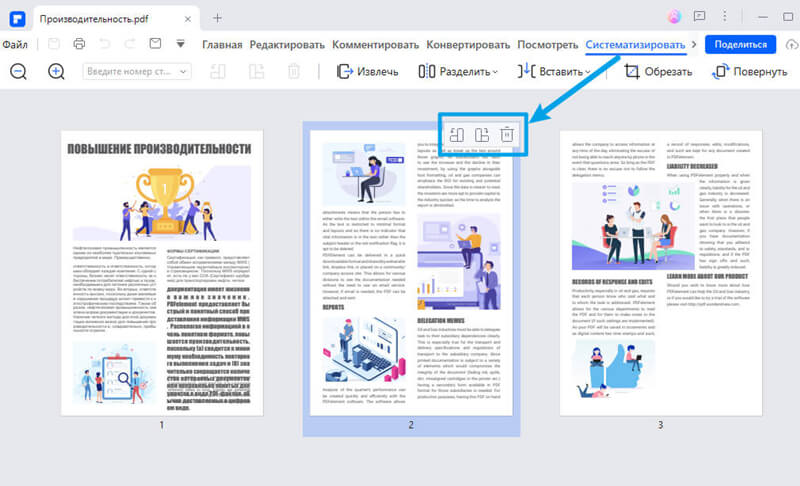The height and width of the screenshot is (486, 800).
Task: Open the chat message icon in title bar
Action: pos(699,17)
